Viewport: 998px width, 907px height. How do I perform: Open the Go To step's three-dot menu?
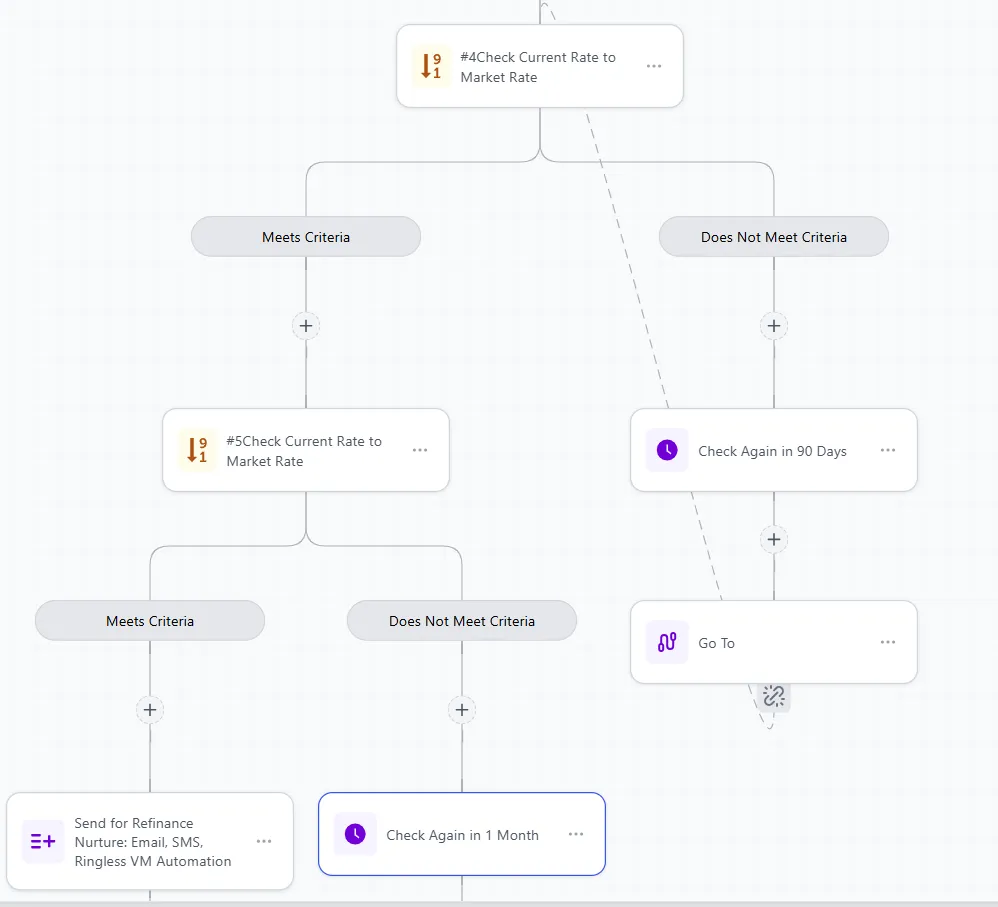(888, 642)
